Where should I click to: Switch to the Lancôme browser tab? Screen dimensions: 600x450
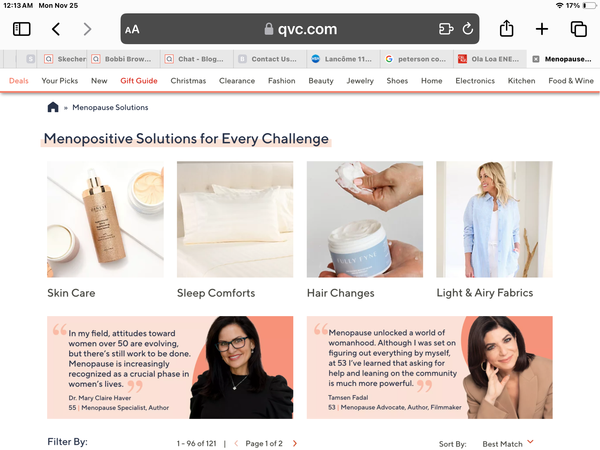pyautogui.click(x=343, y=59)
